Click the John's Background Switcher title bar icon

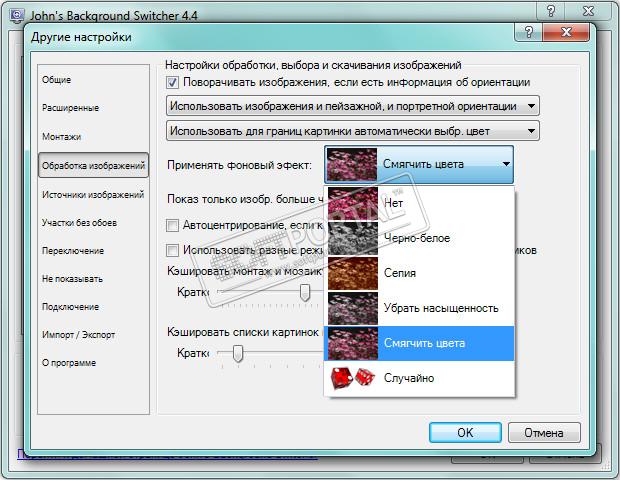(x=17, y=15)
